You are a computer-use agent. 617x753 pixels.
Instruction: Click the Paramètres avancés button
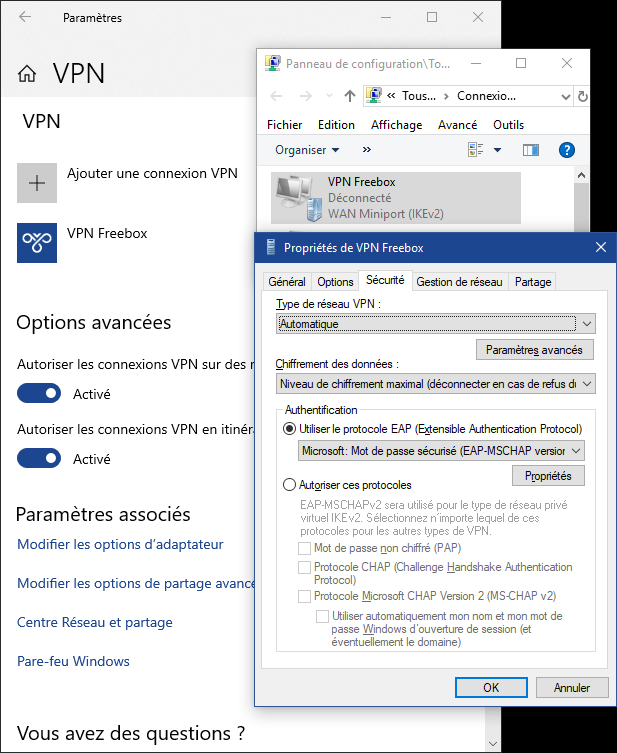click(x=534, y=350)
